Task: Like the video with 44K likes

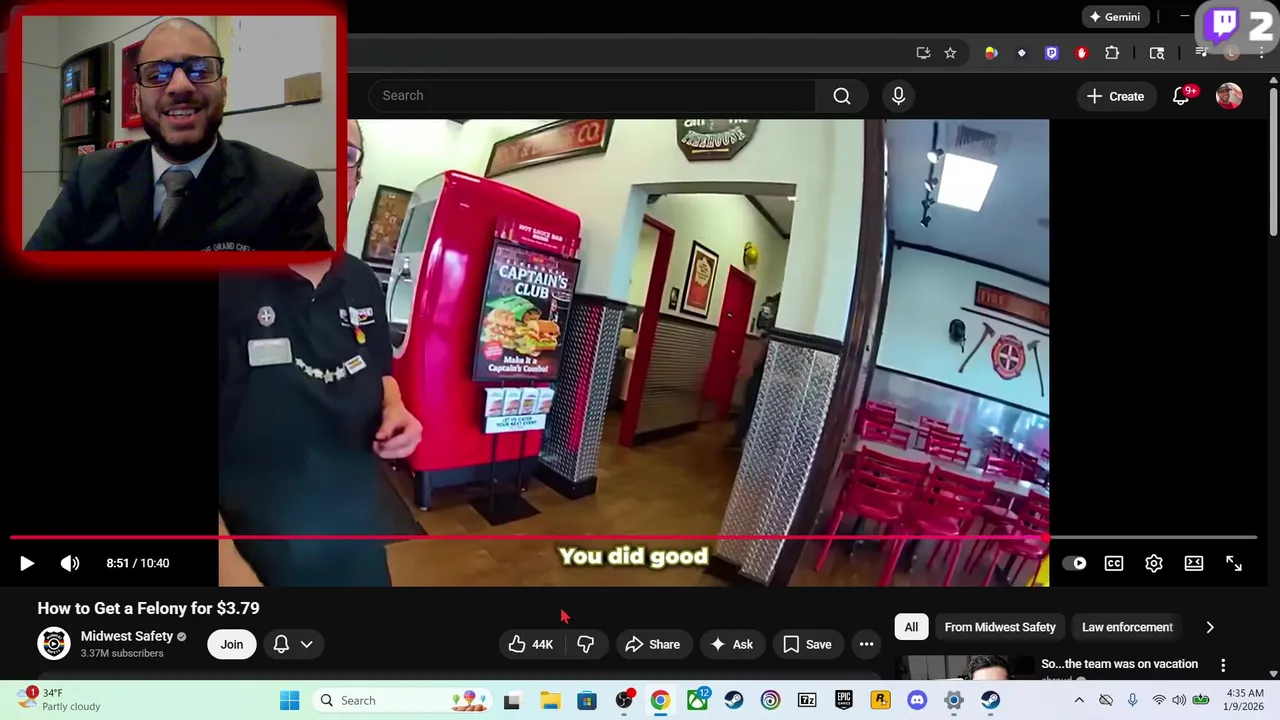Action: coord(530,644)
